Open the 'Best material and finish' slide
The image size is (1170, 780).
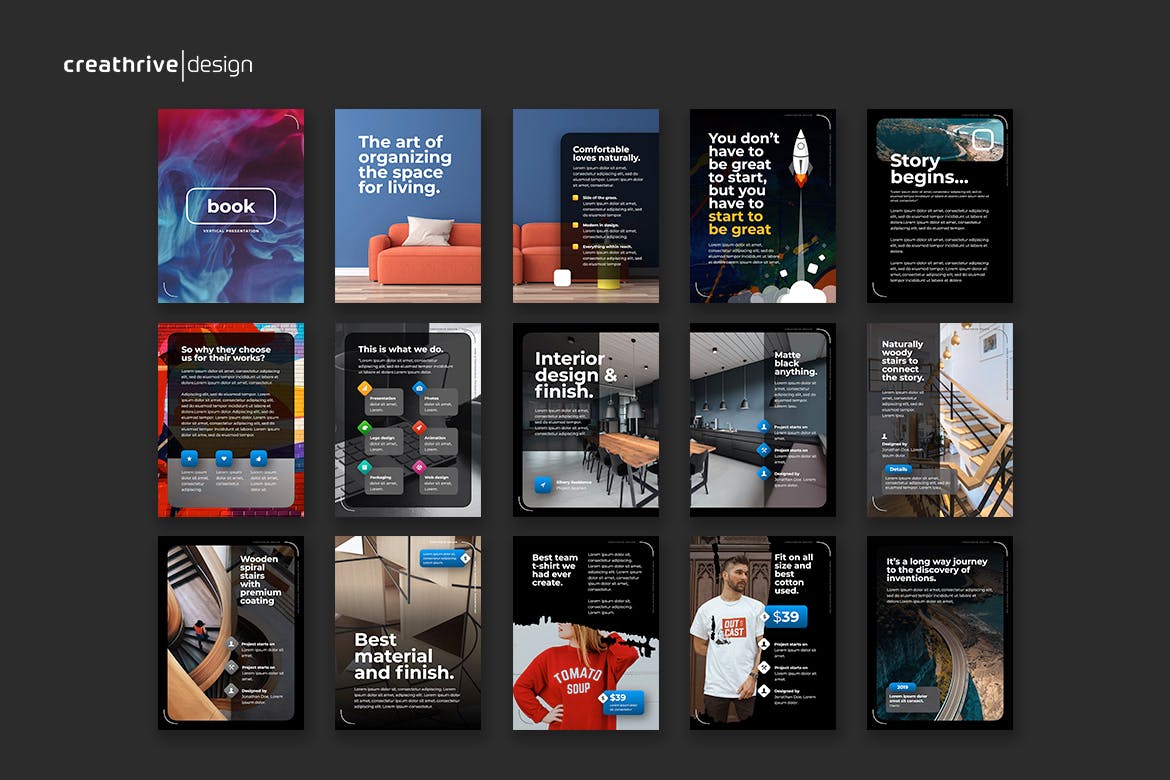408,633
